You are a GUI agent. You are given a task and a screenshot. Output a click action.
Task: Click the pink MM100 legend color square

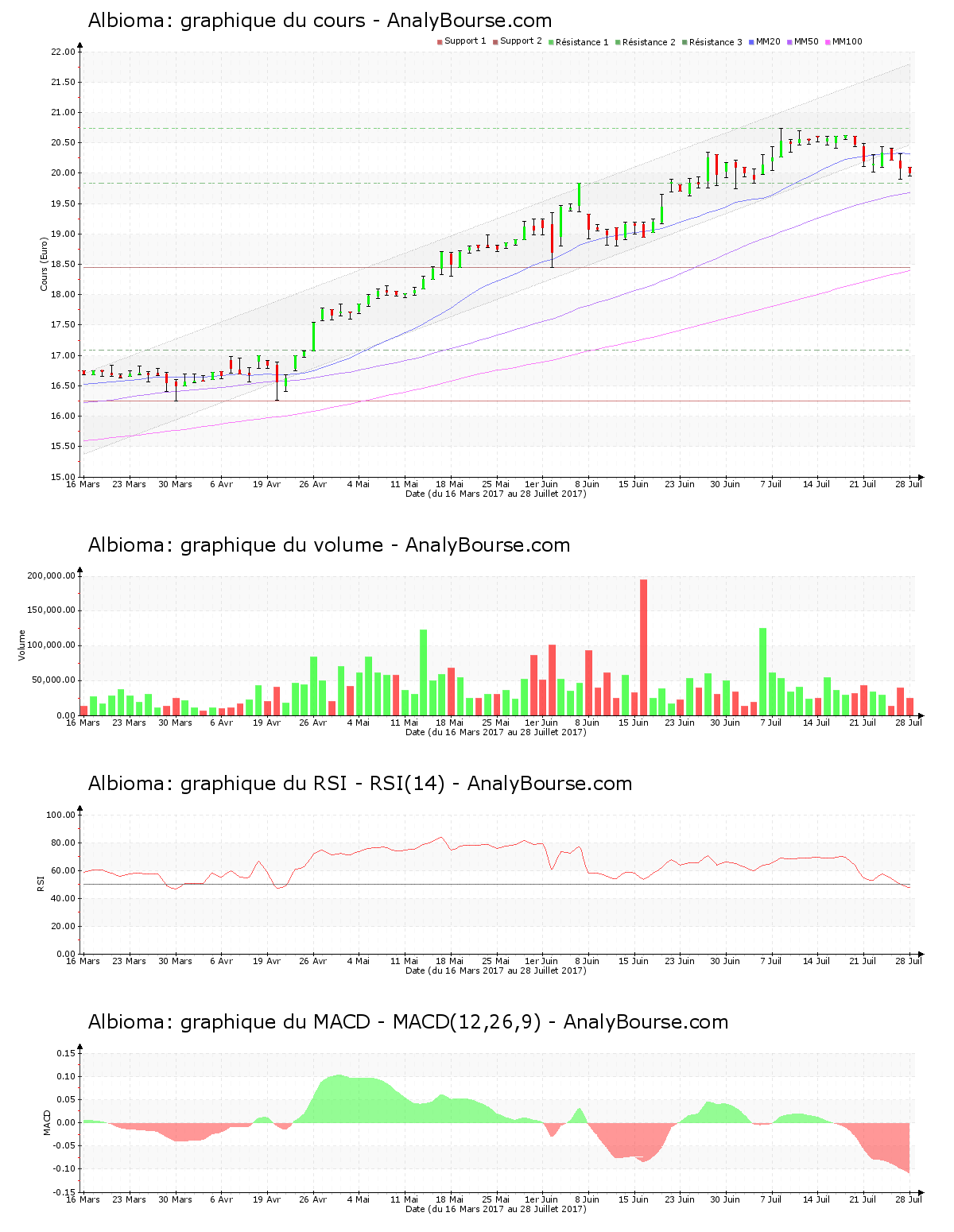pyautogui.click(x=828, y=42)
